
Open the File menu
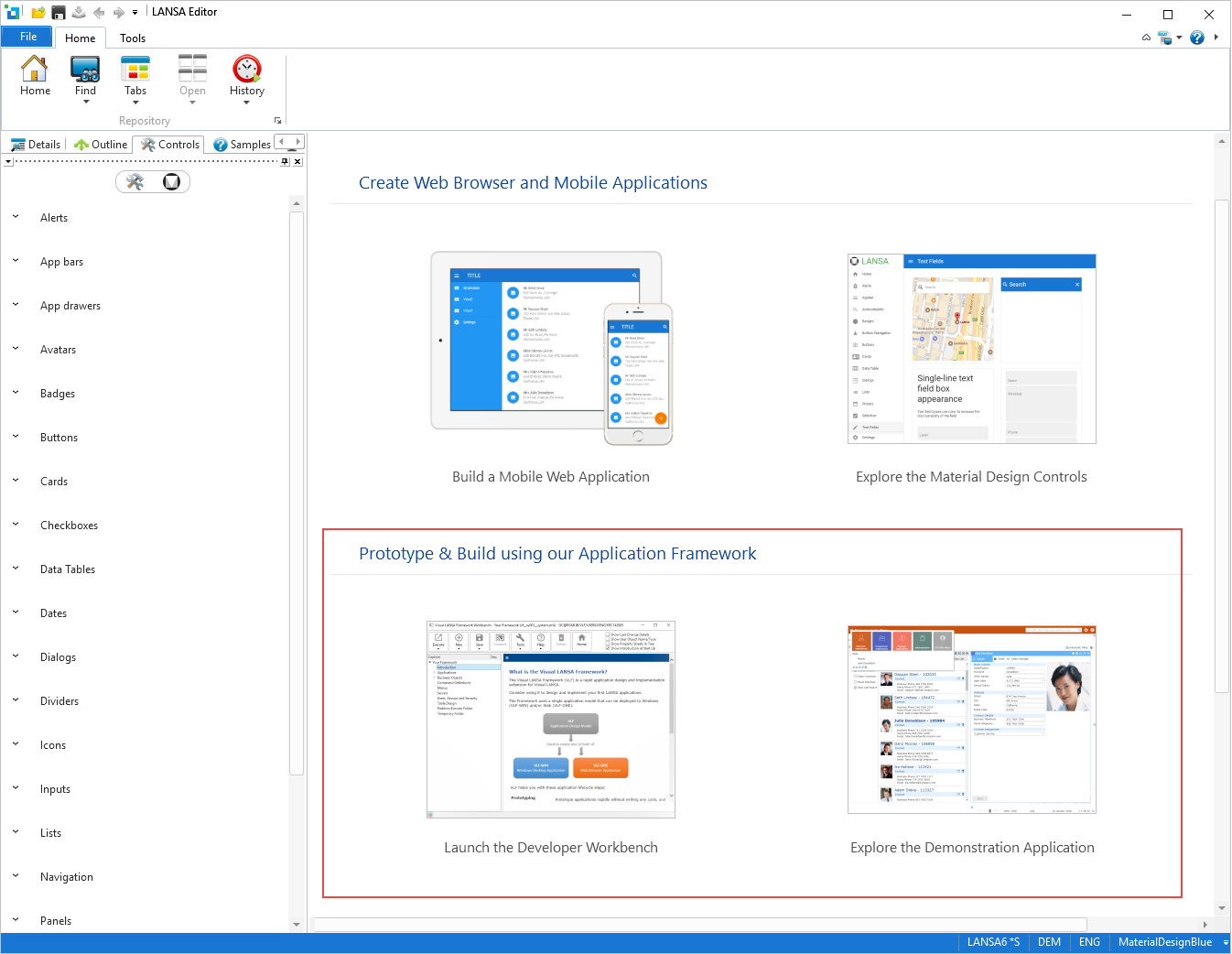coord(28,37)
